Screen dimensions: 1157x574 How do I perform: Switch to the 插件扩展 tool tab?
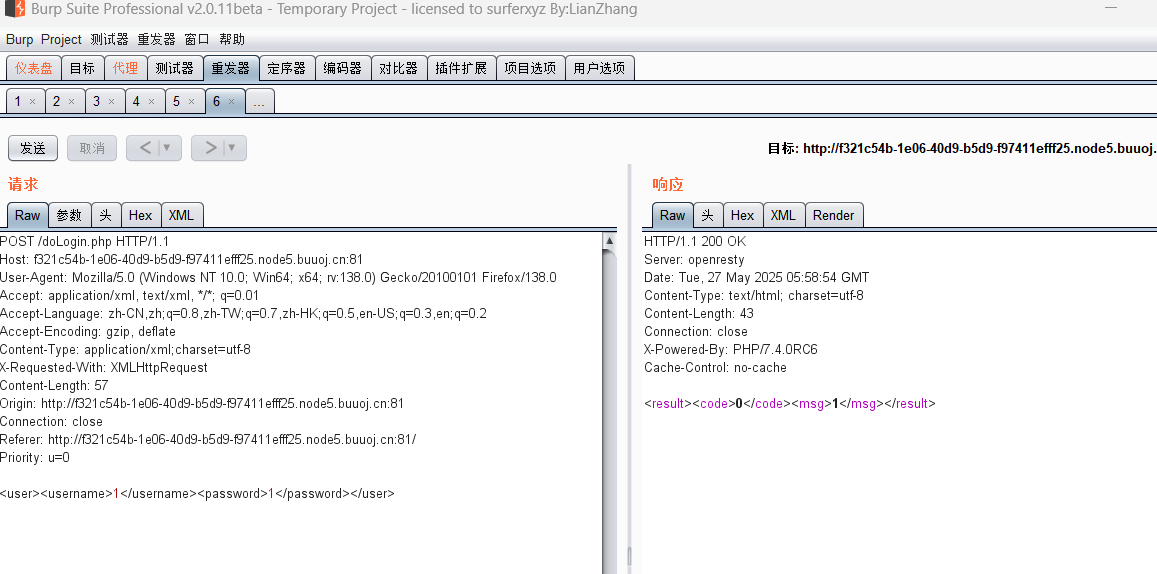461,68
